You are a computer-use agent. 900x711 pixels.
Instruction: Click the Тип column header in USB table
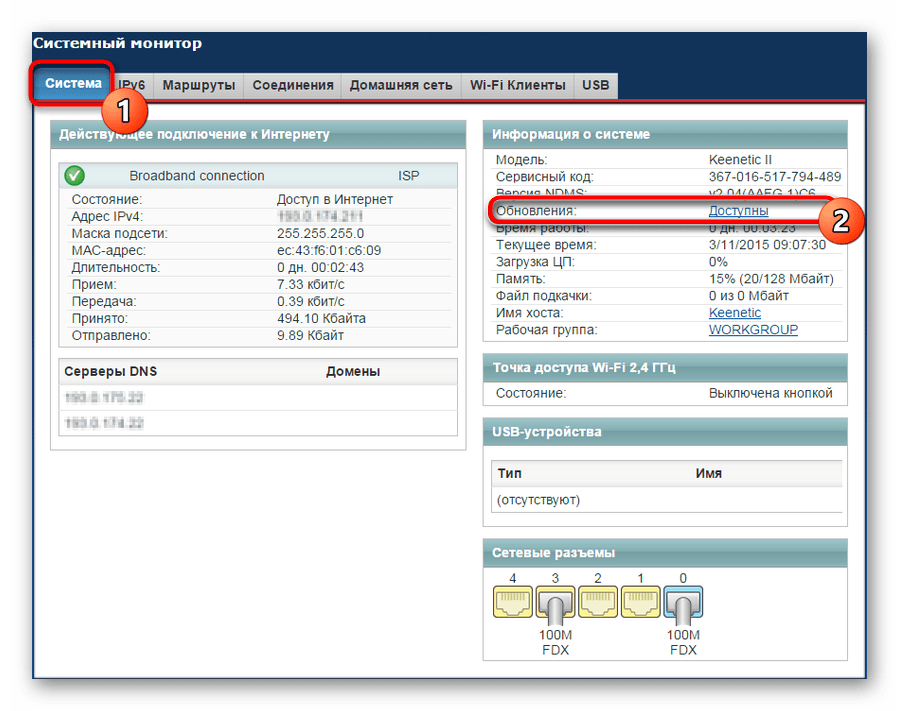pyautogui.click(x=510, y=473)
